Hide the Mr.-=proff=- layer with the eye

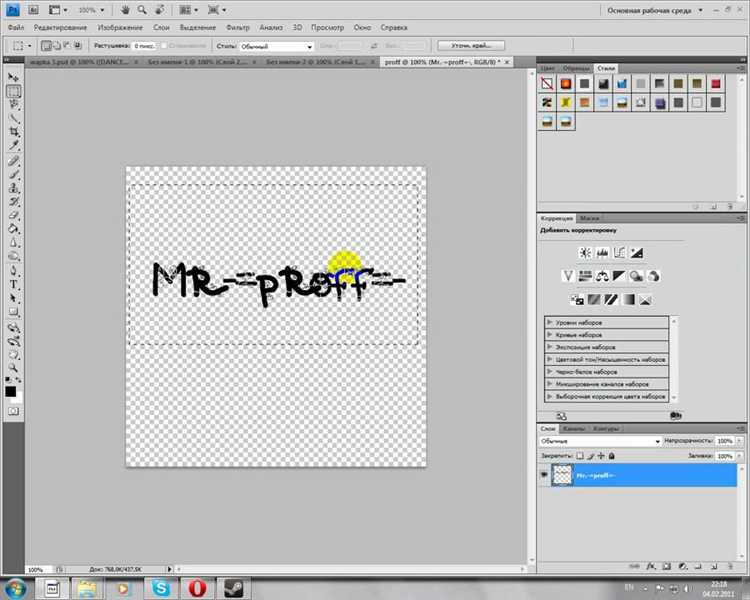[x=545, y=476]
